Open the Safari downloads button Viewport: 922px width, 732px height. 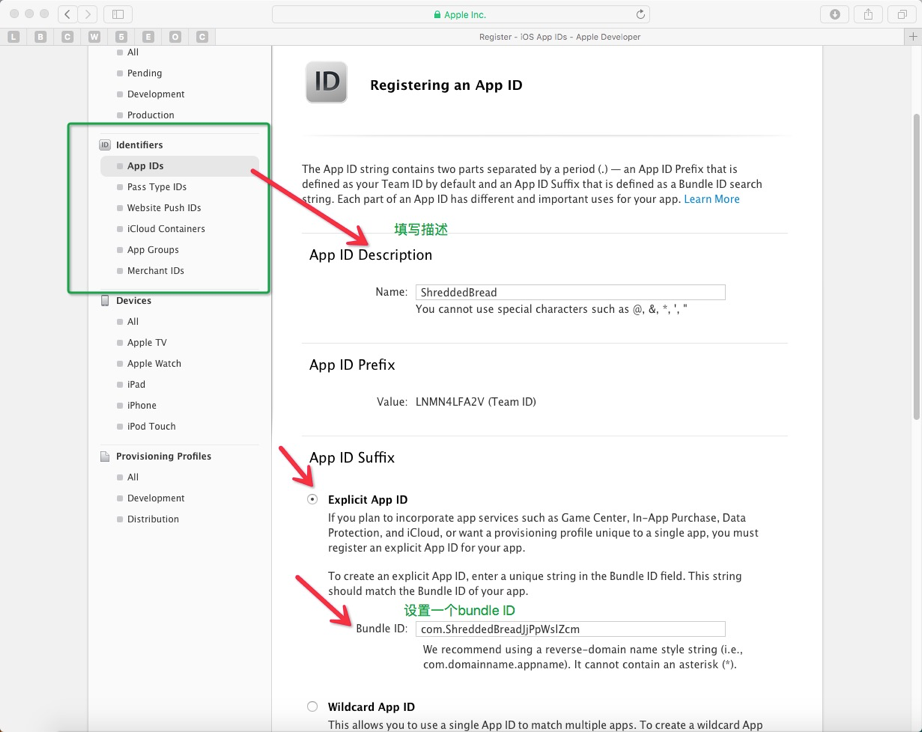pos(834,14)
